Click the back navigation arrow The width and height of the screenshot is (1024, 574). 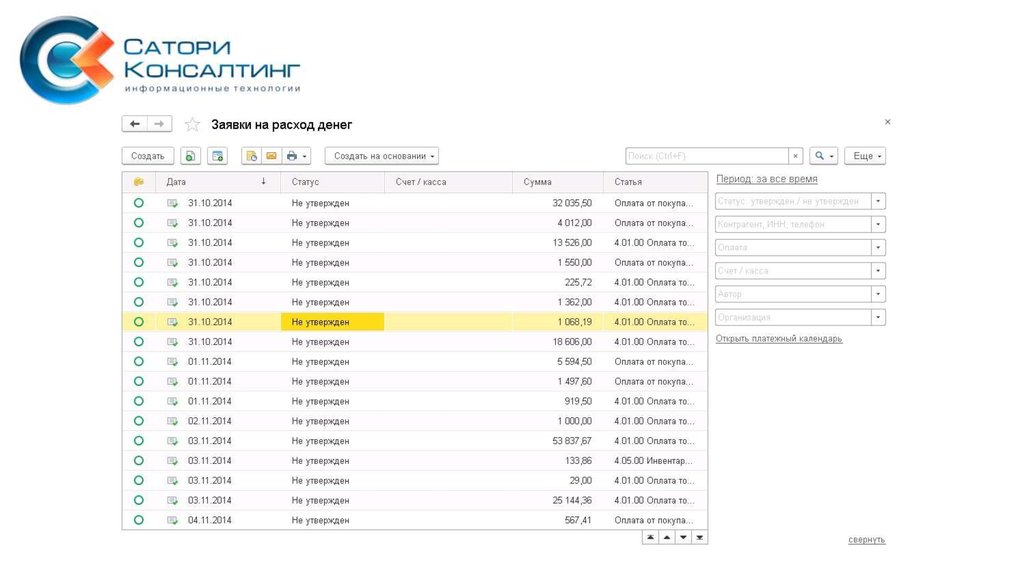135,124
